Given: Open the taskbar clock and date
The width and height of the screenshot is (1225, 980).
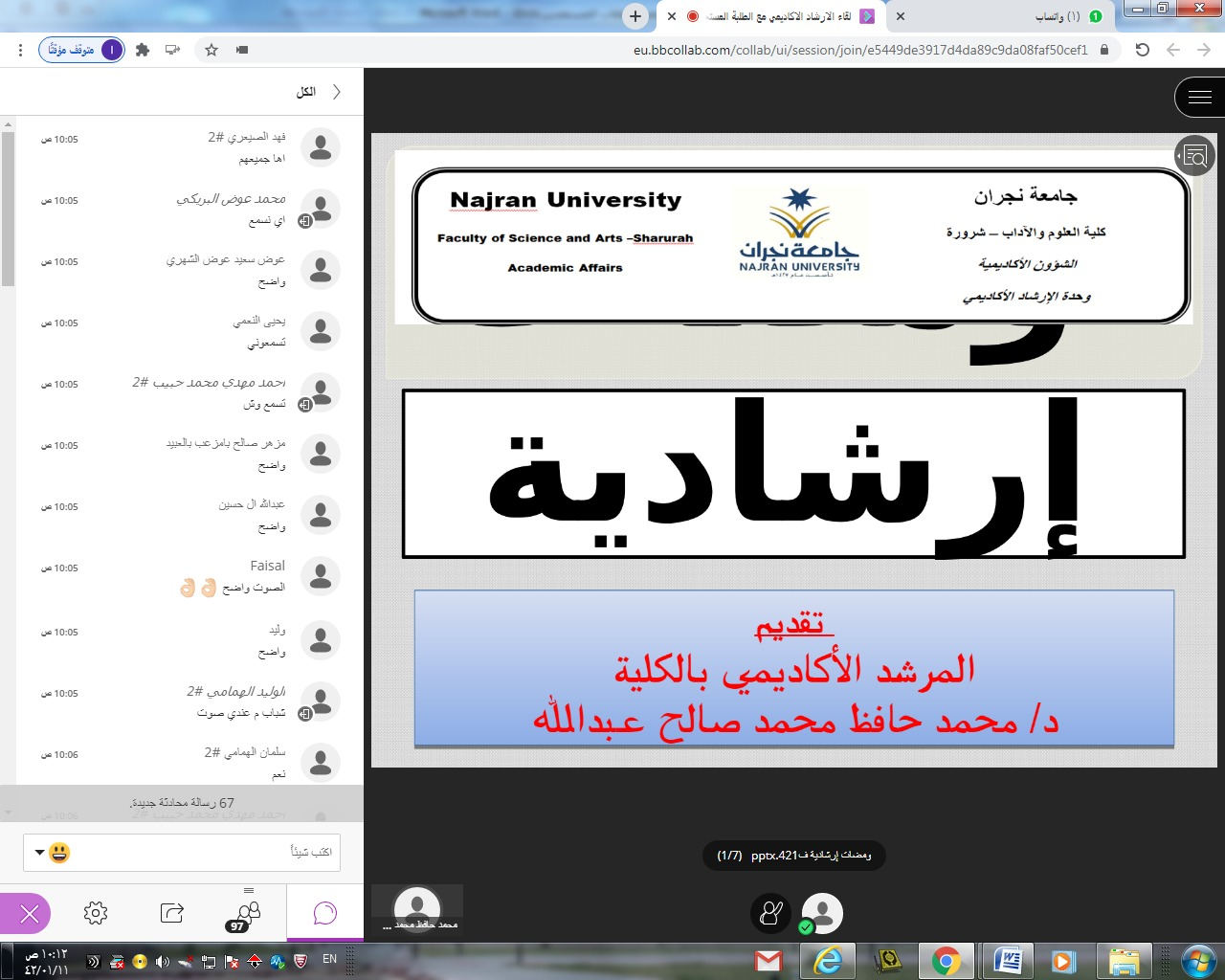Looking at the screenshot, I should pyautogui.click(x=46, y=962).
